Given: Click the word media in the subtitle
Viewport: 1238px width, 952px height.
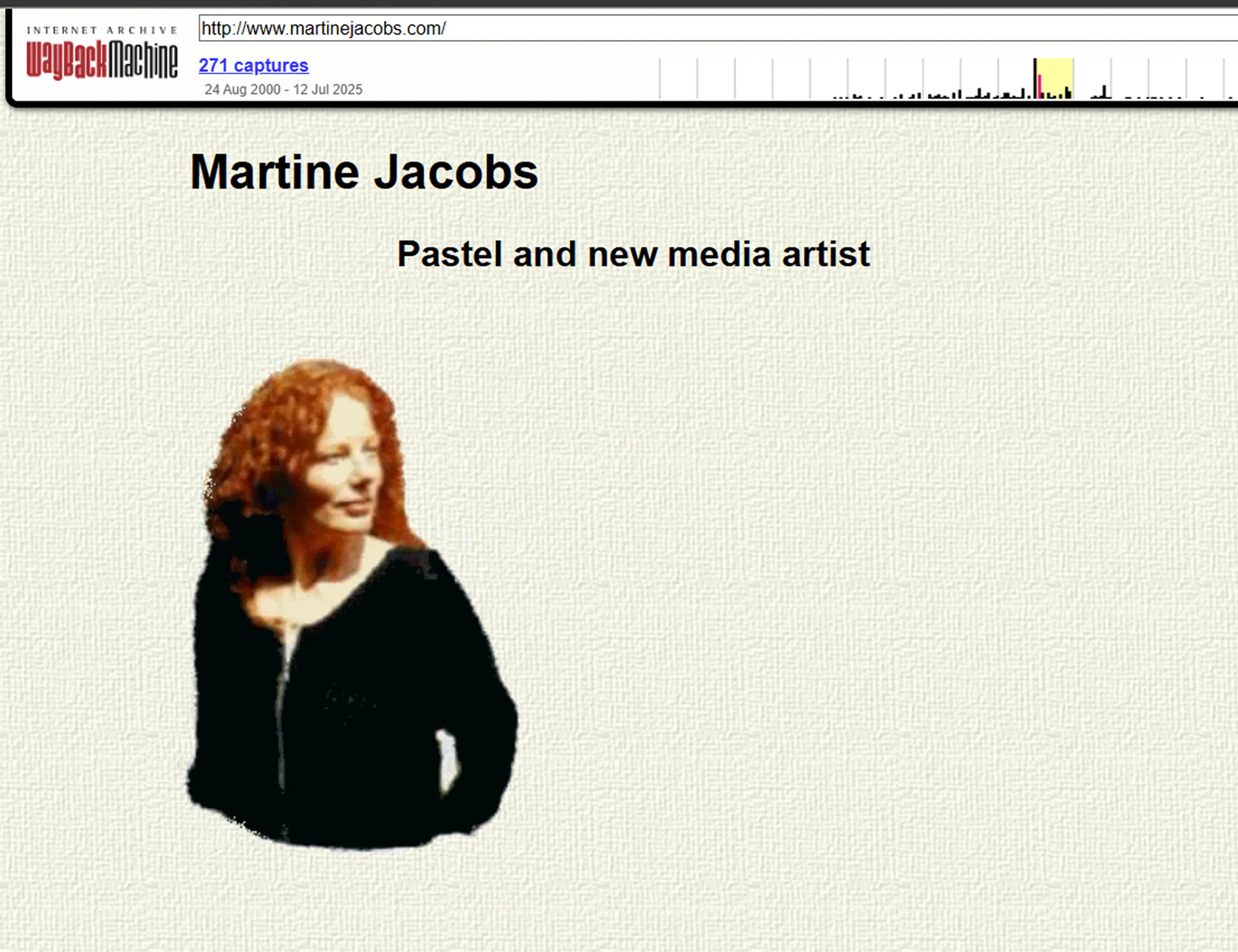Looking at the screenshot, I should [x=719, y=254].
